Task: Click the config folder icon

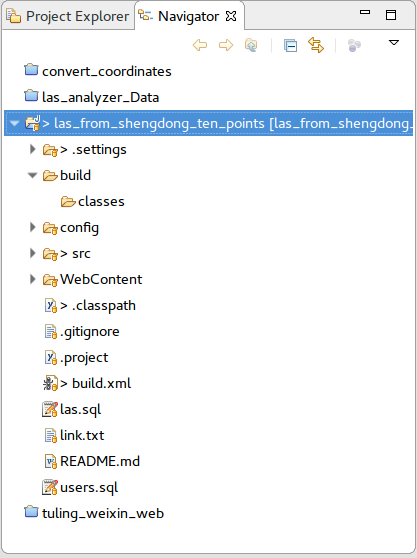Action: pos(50,228)
